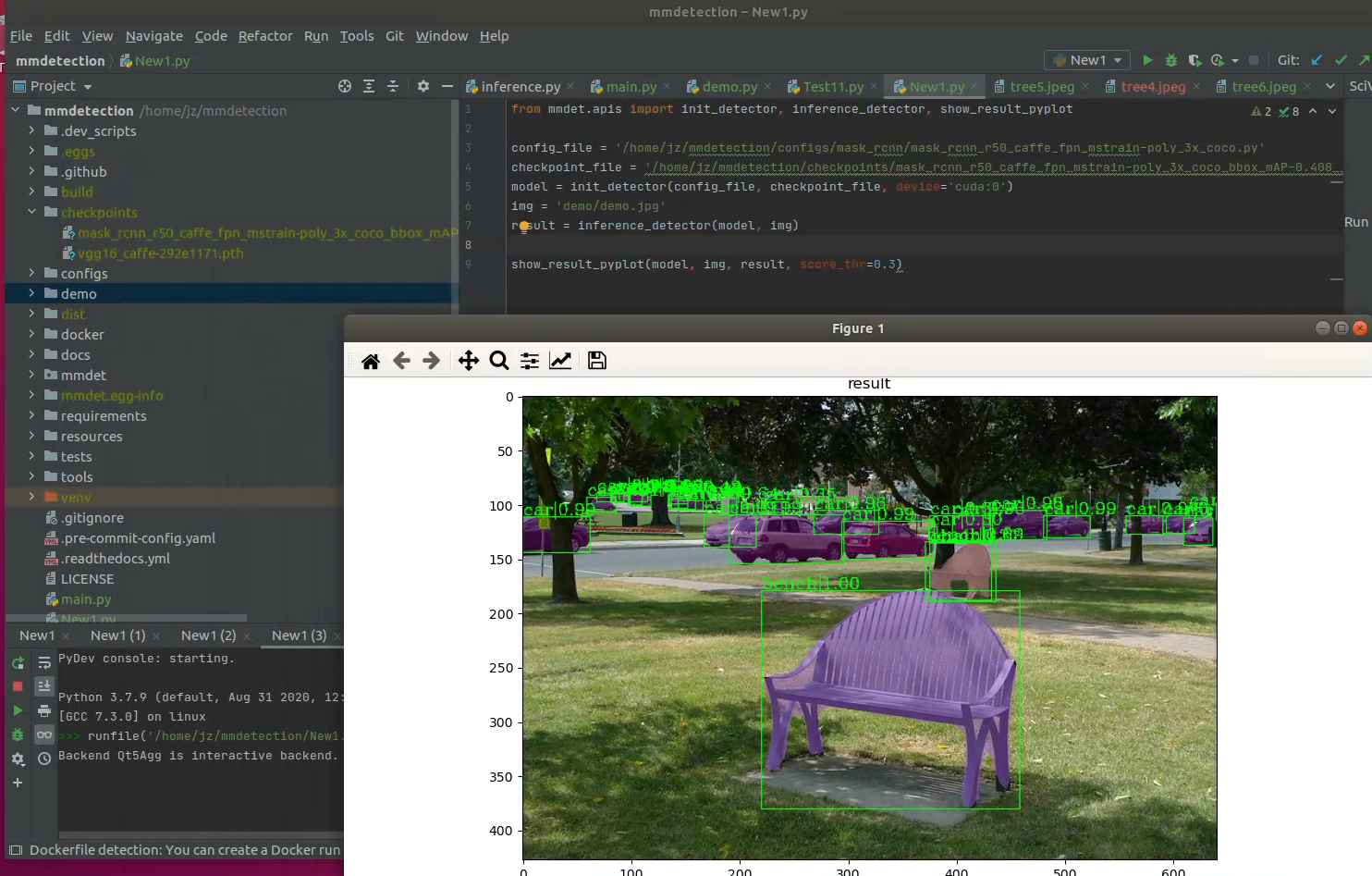Open the Refactor menu

pos(265,36)
